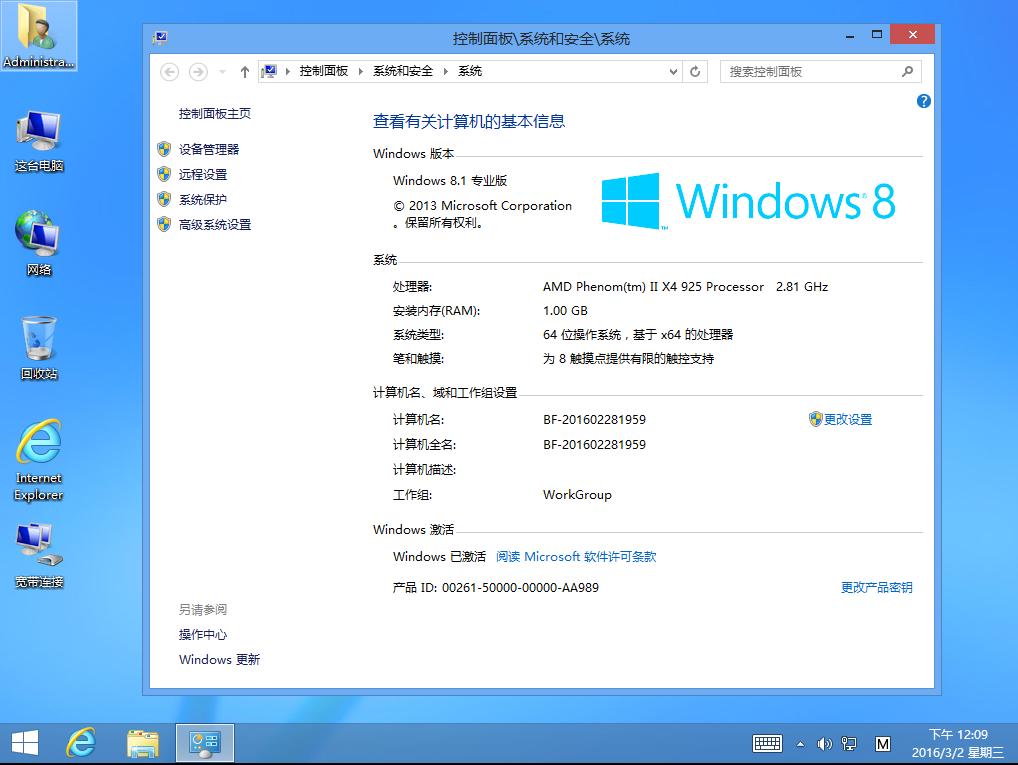Click the Windows Start button
Viewport: 1018px width, 765px height.
click(x=25, y=743)
